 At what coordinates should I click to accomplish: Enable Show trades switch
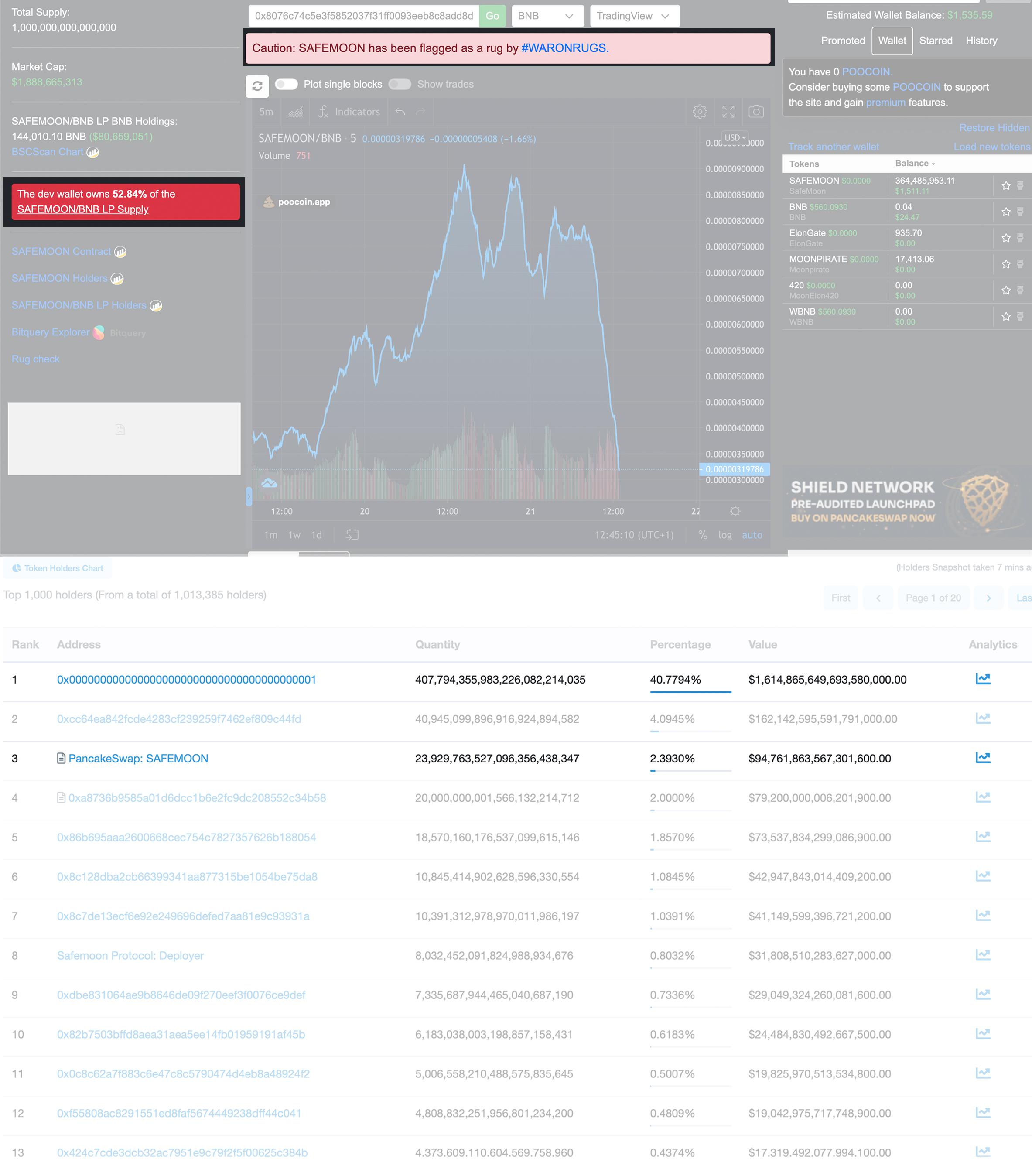point(400,84)
